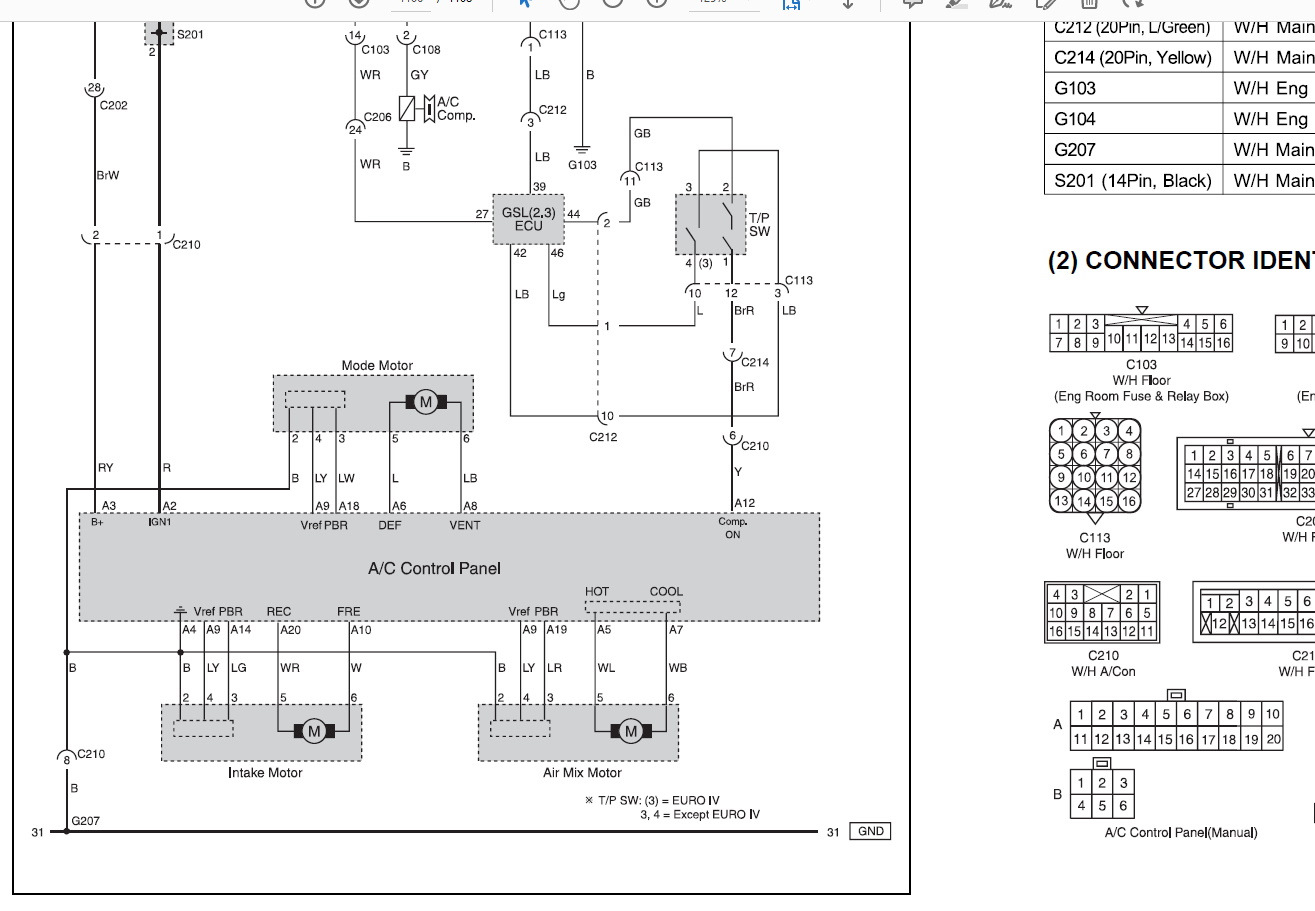Click the (2) CONNECTOR IDENT heading
The image size is (1315, 911).
pos(1181,261)
